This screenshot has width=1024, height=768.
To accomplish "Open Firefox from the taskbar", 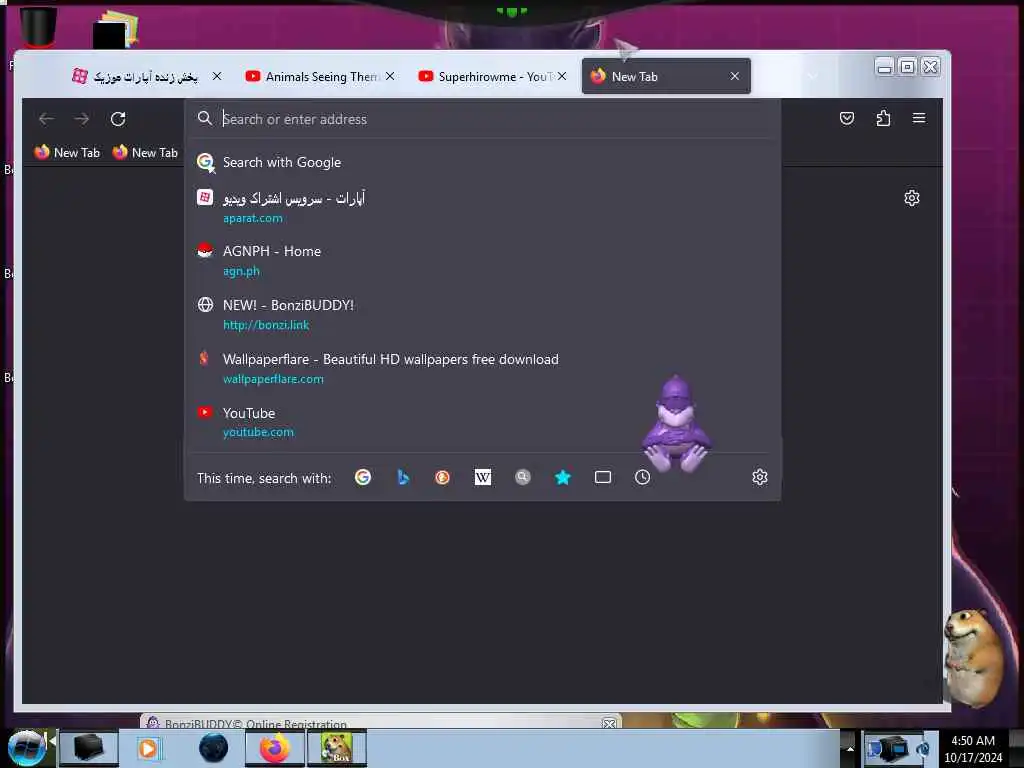I will pyautogui.click(x=275, y=748).
